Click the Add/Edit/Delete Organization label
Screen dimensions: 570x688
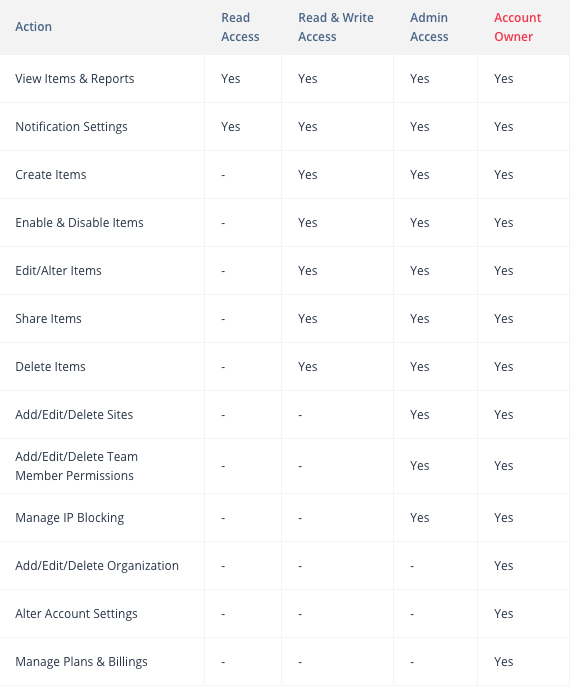coord(97,566)
